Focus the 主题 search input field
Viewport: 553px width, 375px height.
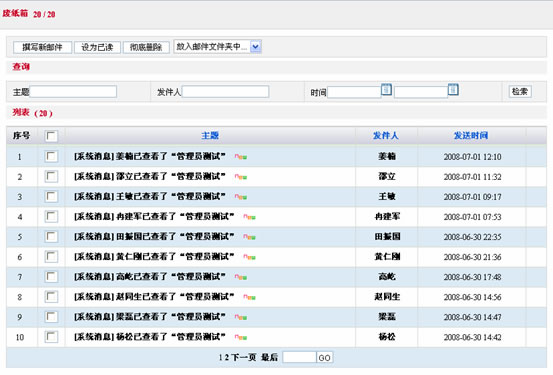point(73,92)
